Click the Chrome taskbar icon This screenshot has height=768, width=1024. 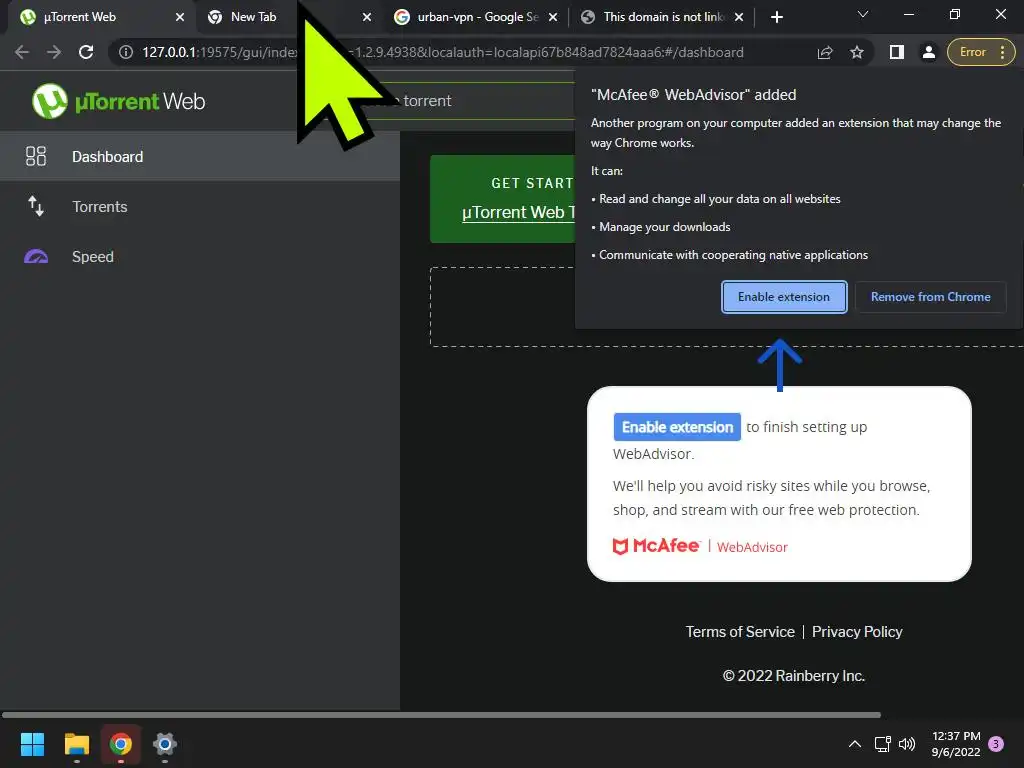coord(121,744)
